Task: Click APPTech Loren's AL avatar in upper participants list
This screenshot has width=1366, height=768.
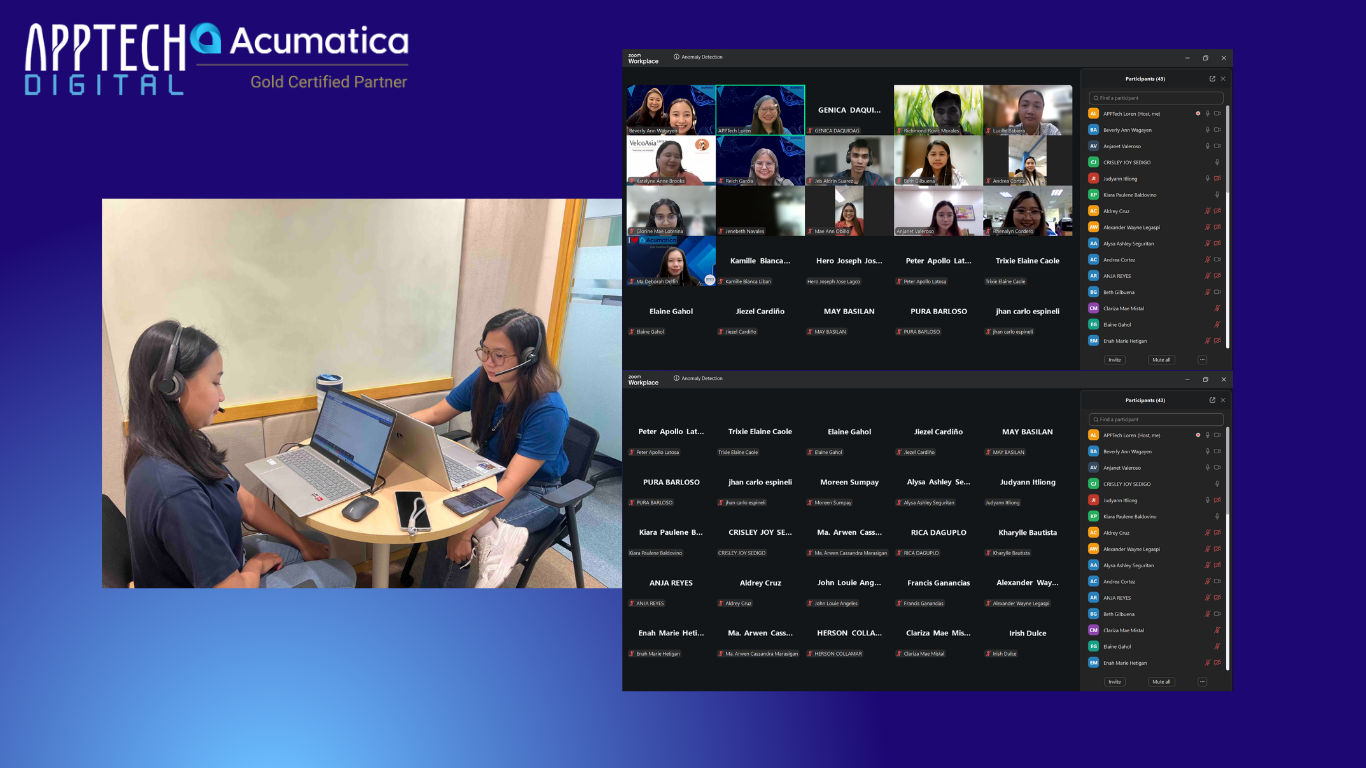Action: (1093, 113)
